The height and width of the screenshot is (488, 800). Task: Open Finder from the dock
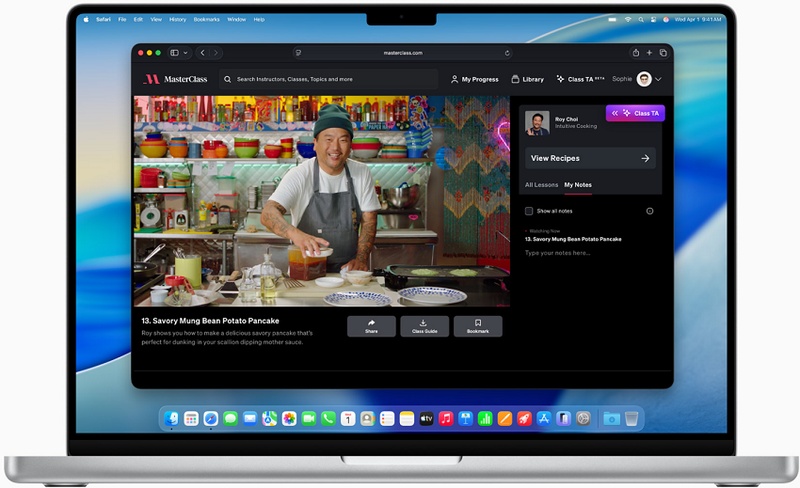tap(171, 419)
